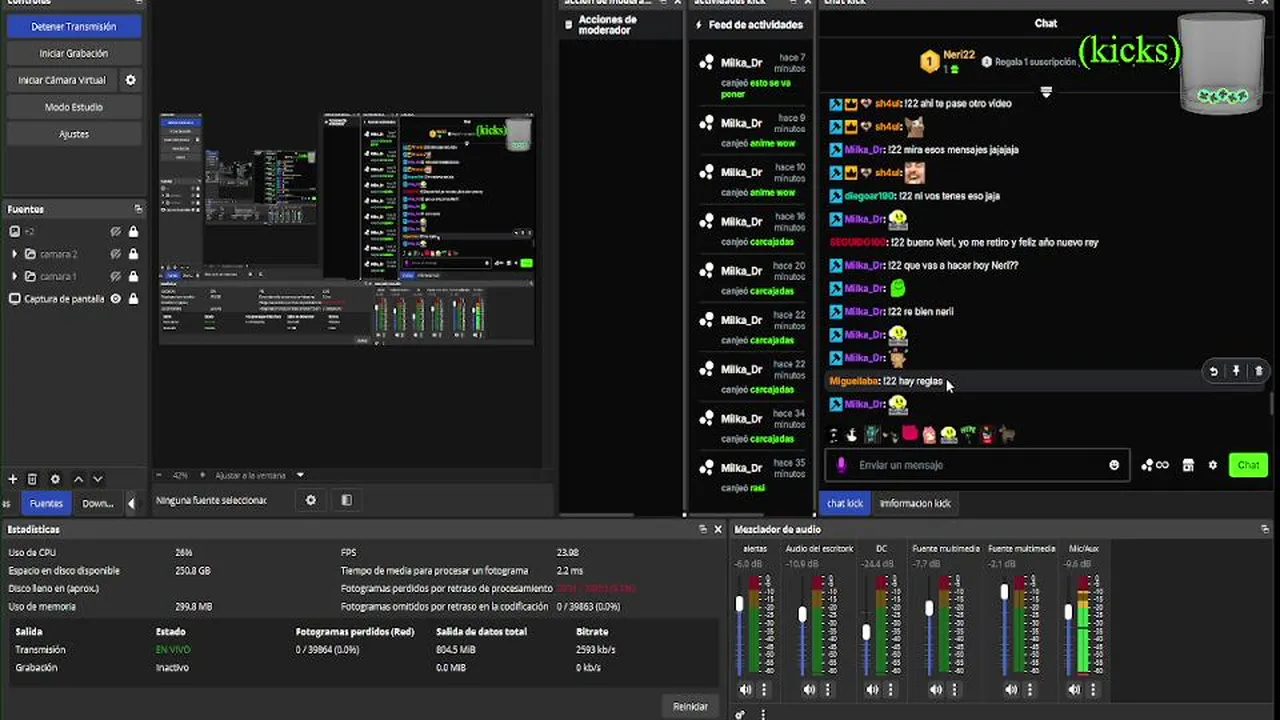Remove the selected source with the trash icon
Screen dimensions: 1280x720
(32, 479)
